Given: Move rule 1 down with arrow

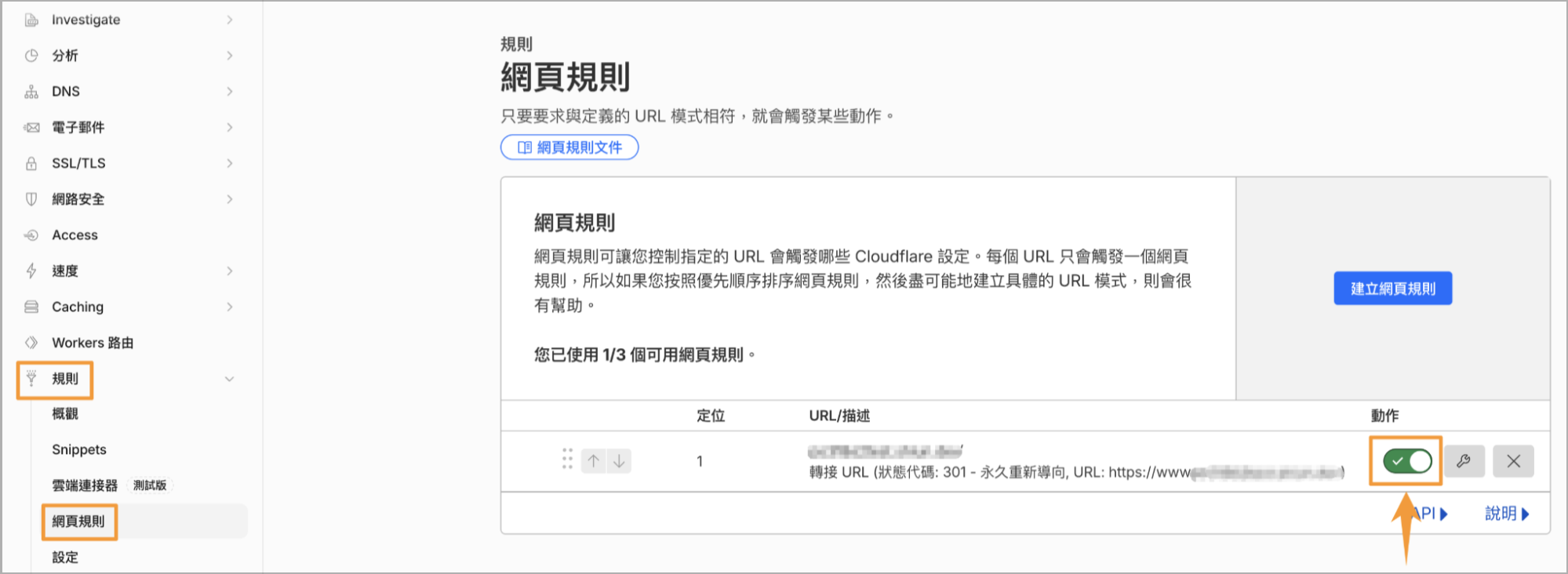Looking at the screenshot, I should 619,461.
